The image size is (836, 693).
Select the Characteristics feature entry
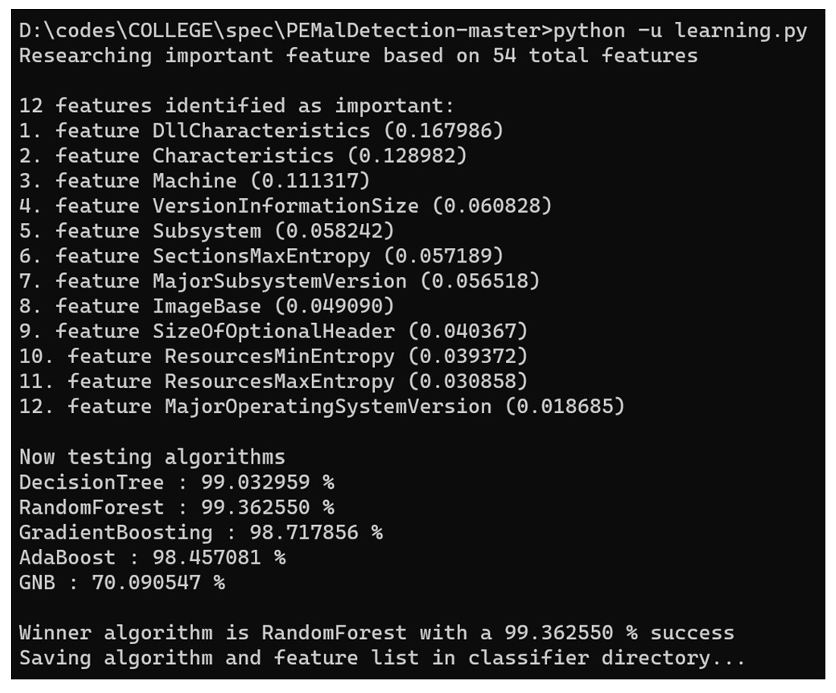tap(243, 156)
